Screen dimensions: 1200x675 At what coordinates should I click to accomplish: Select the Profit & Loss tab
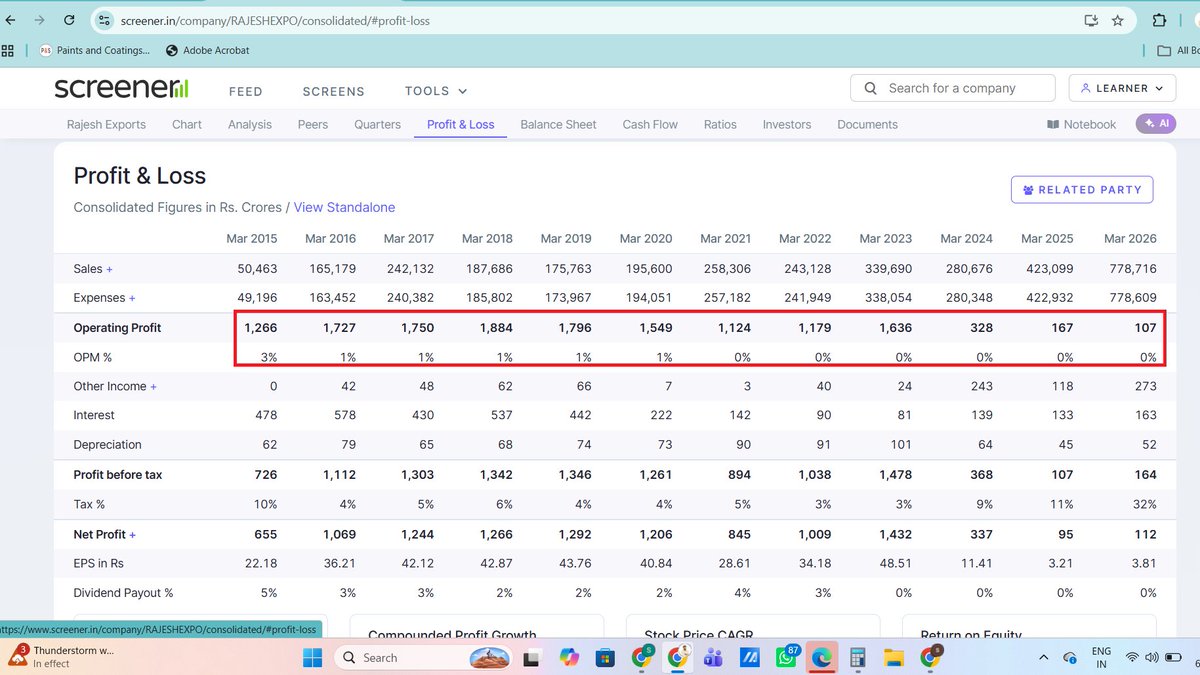tap(461, 125)
